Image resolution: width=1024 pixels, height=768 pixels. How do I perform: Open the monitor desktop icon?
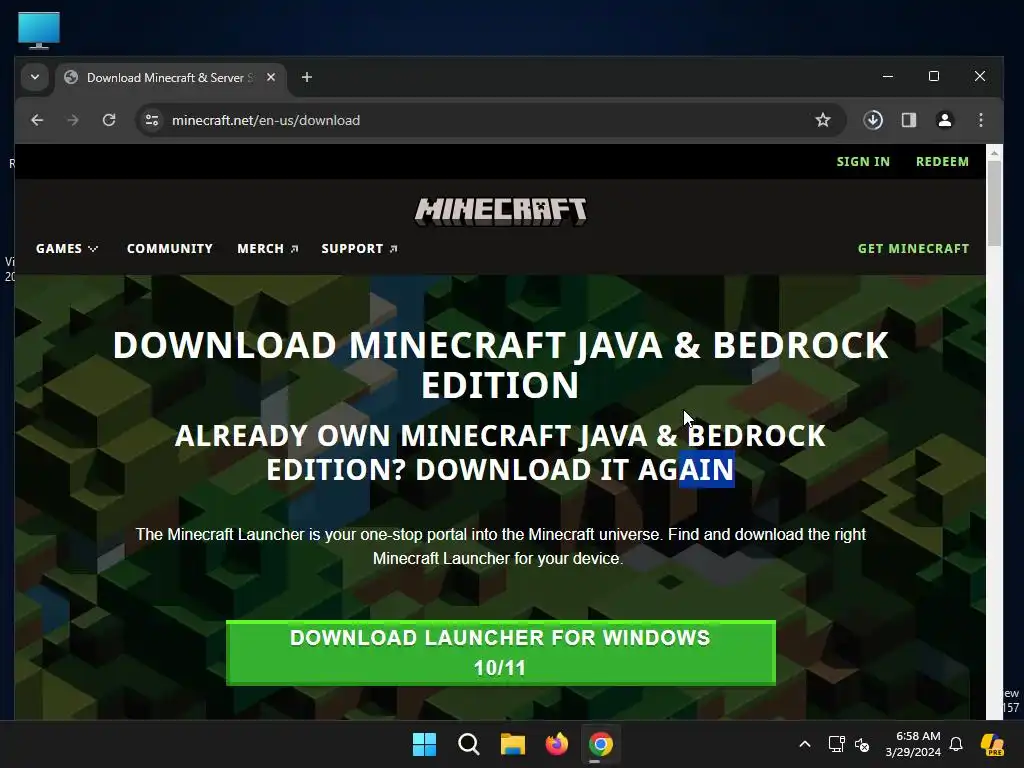pos(39,30)
